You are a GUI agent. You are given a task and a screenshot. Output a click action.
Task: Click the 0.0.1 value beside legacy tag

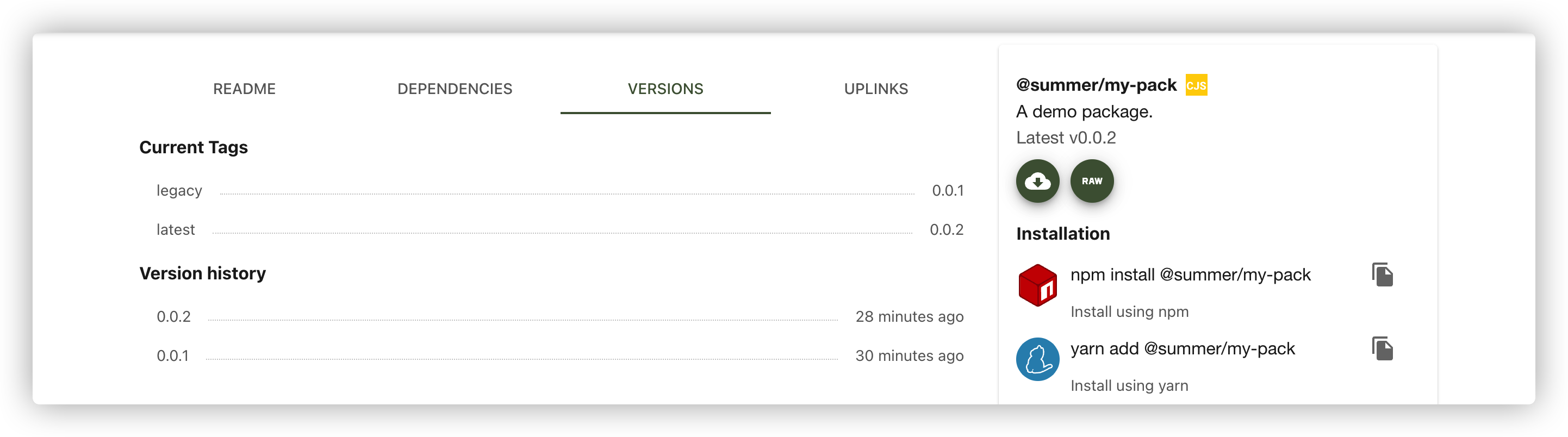(x=948, y=190)
